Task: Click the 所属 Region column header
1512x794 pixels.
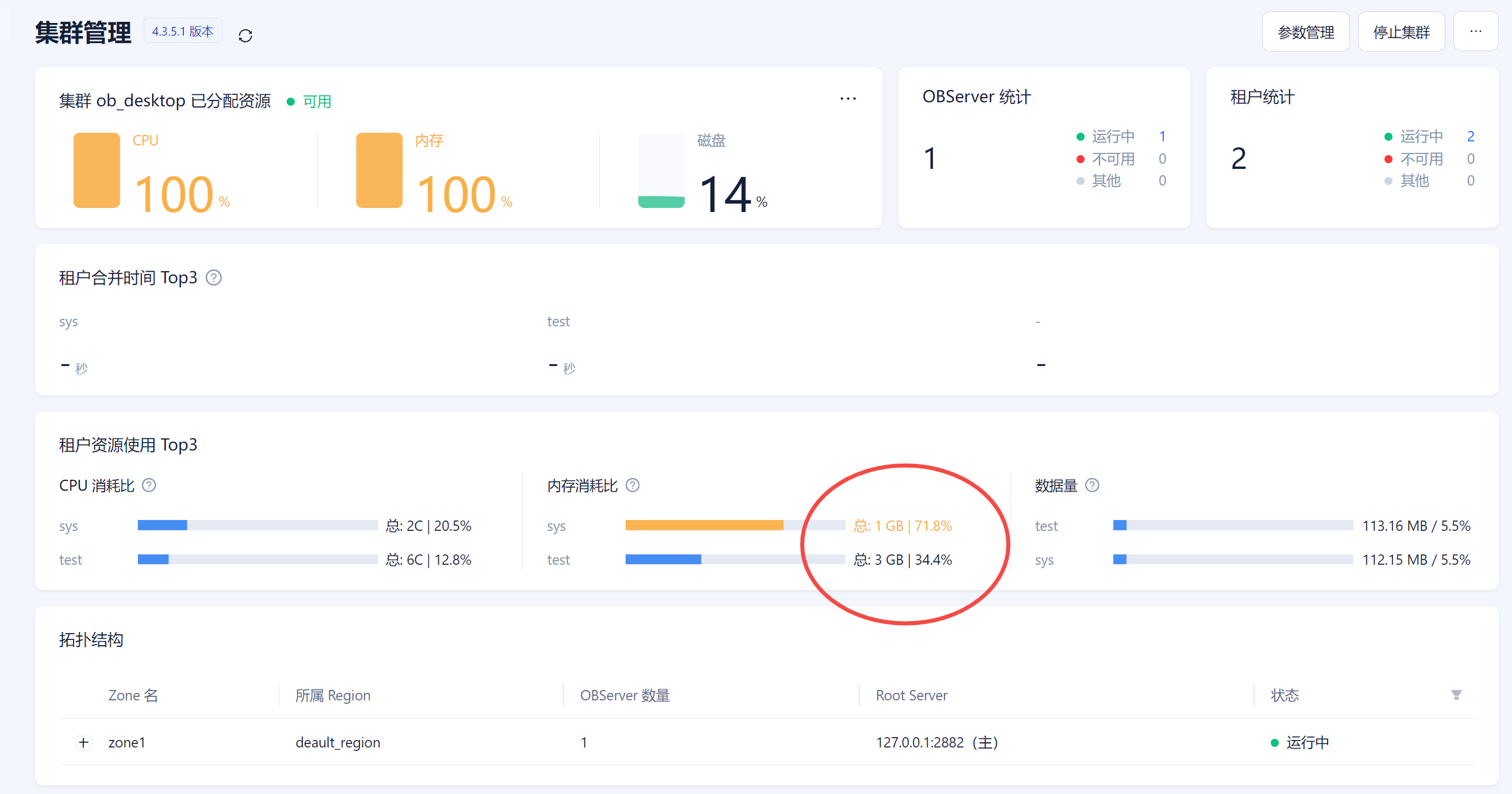Action: click(x=333, y=695)
